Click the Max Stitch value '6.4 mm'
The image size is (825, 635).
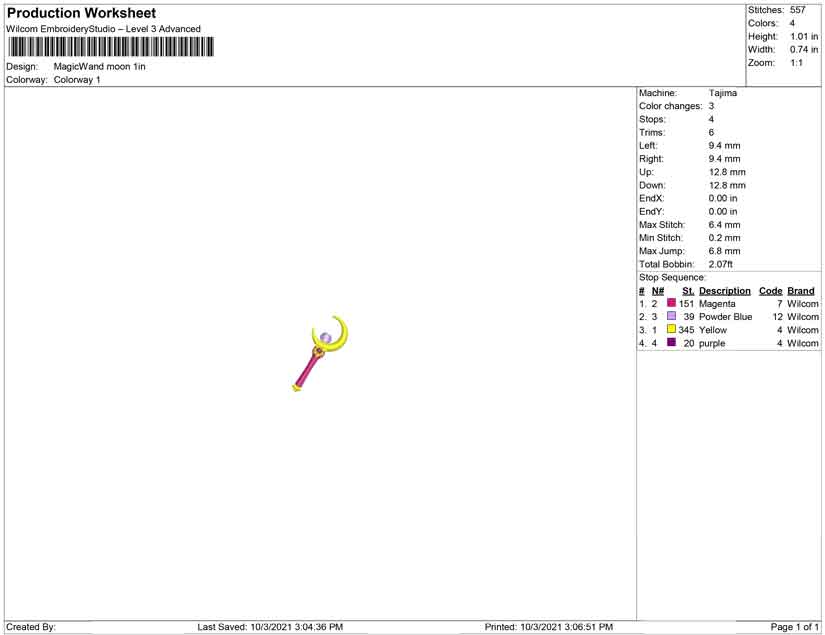[x=724, y=225]
